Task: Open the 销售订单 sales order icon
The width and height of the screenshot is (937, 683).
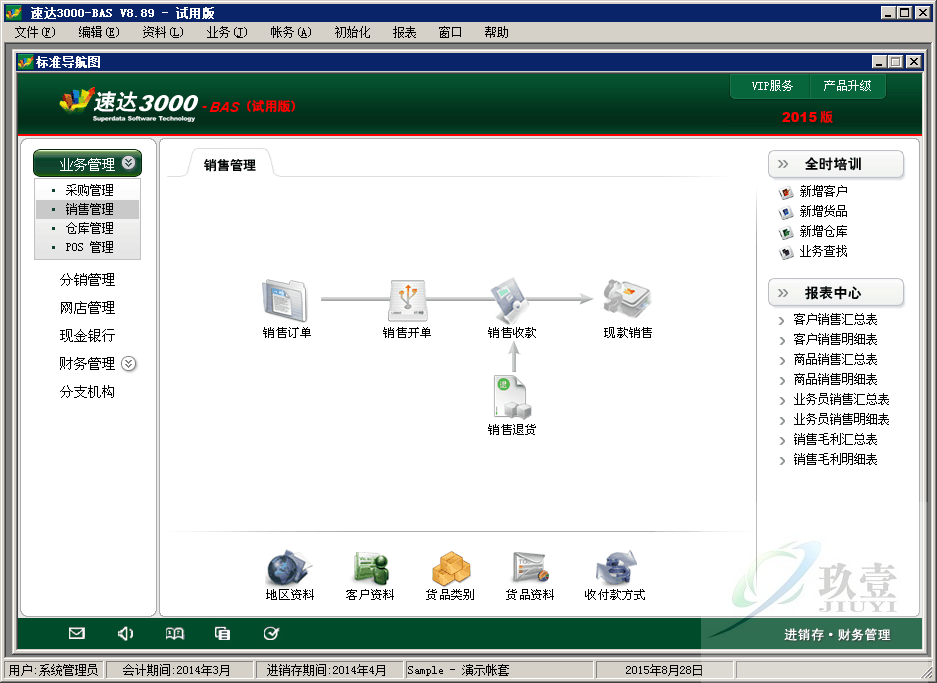Action: [285, 301]
